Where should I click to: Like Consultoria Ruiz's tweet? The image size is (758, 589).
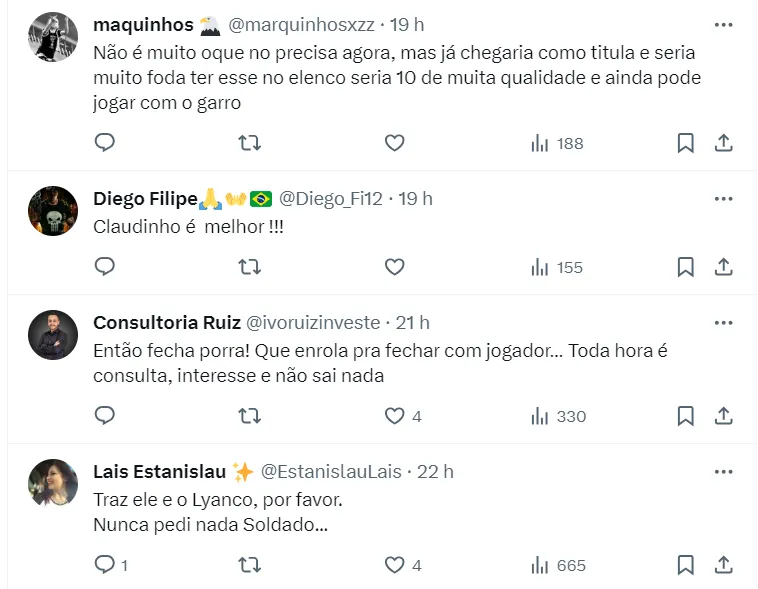pyautogui.click(x=395, y=416)
